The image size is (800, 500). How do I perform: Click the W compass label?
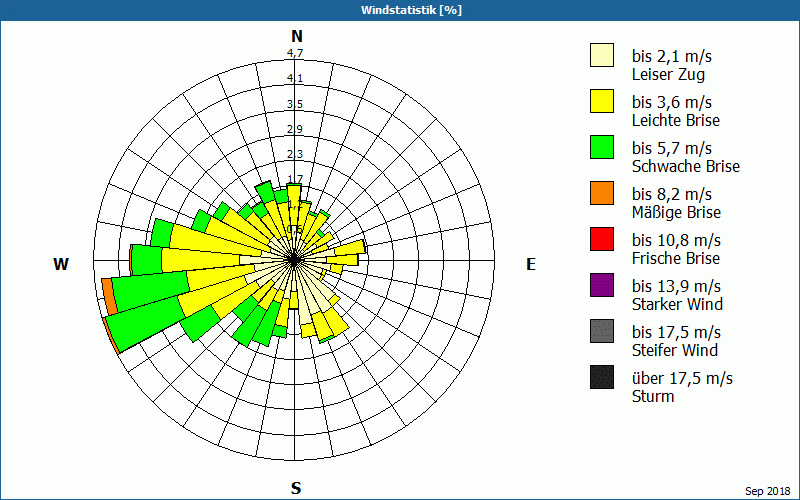click(x=61, y=264)
